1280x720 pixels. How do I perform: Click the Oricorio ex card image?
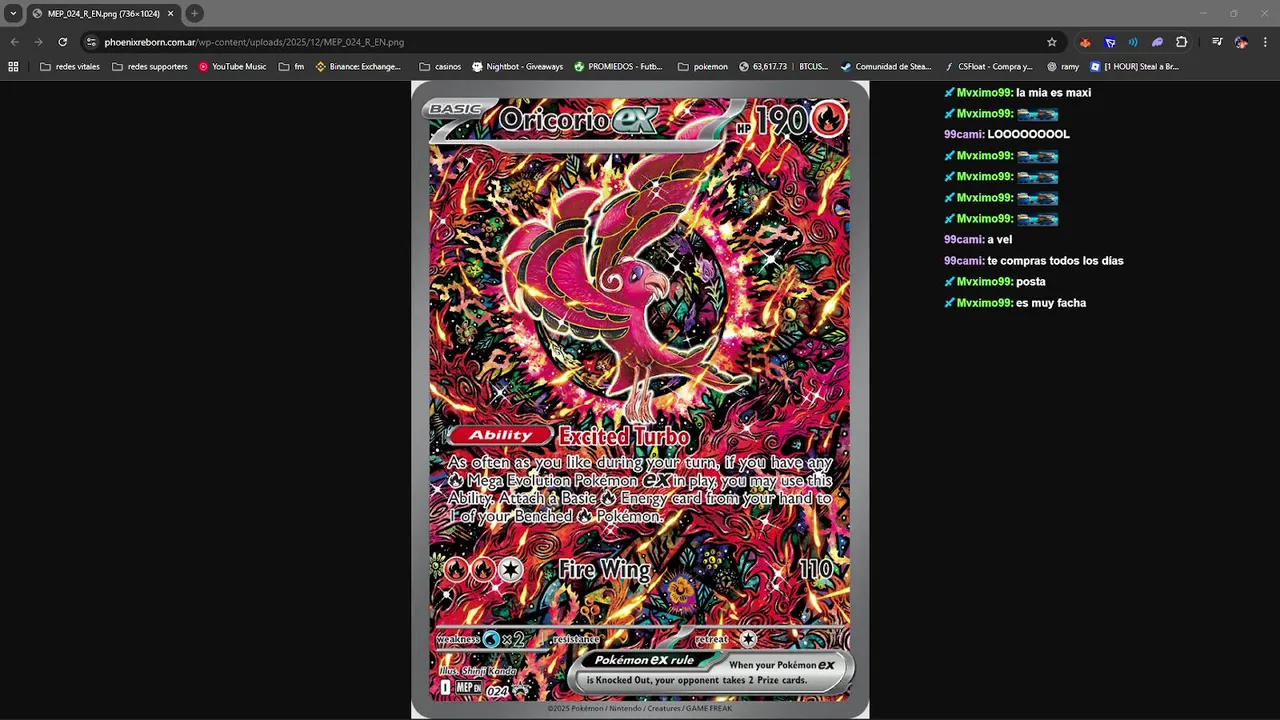pyautogui.click(x=640, y=400)
